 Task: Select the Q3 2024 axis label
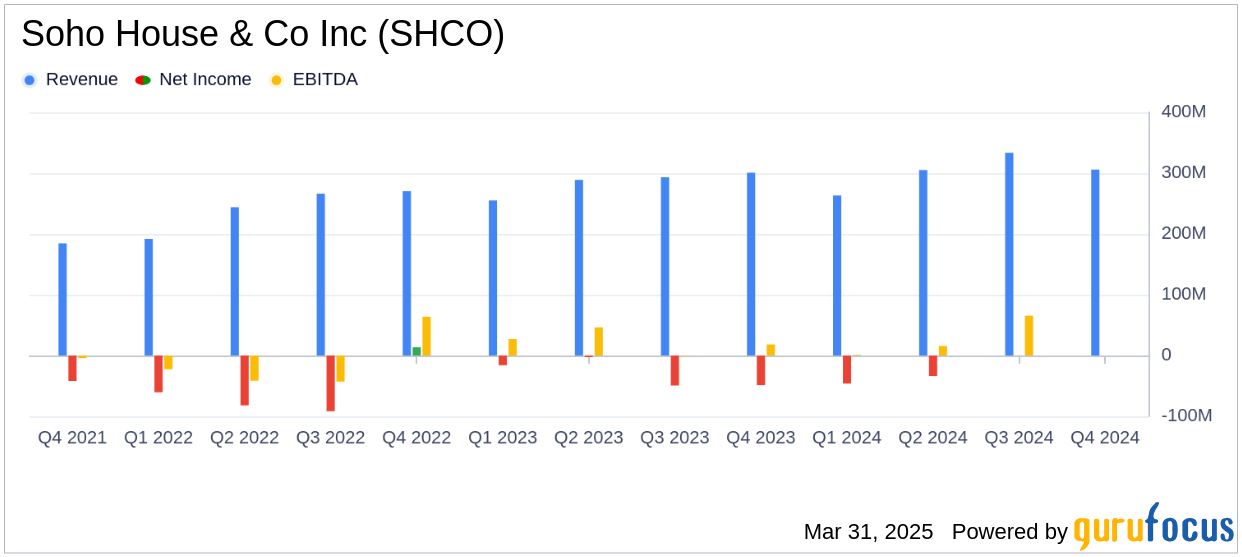pyautogui.click(x=1019, y=438)
